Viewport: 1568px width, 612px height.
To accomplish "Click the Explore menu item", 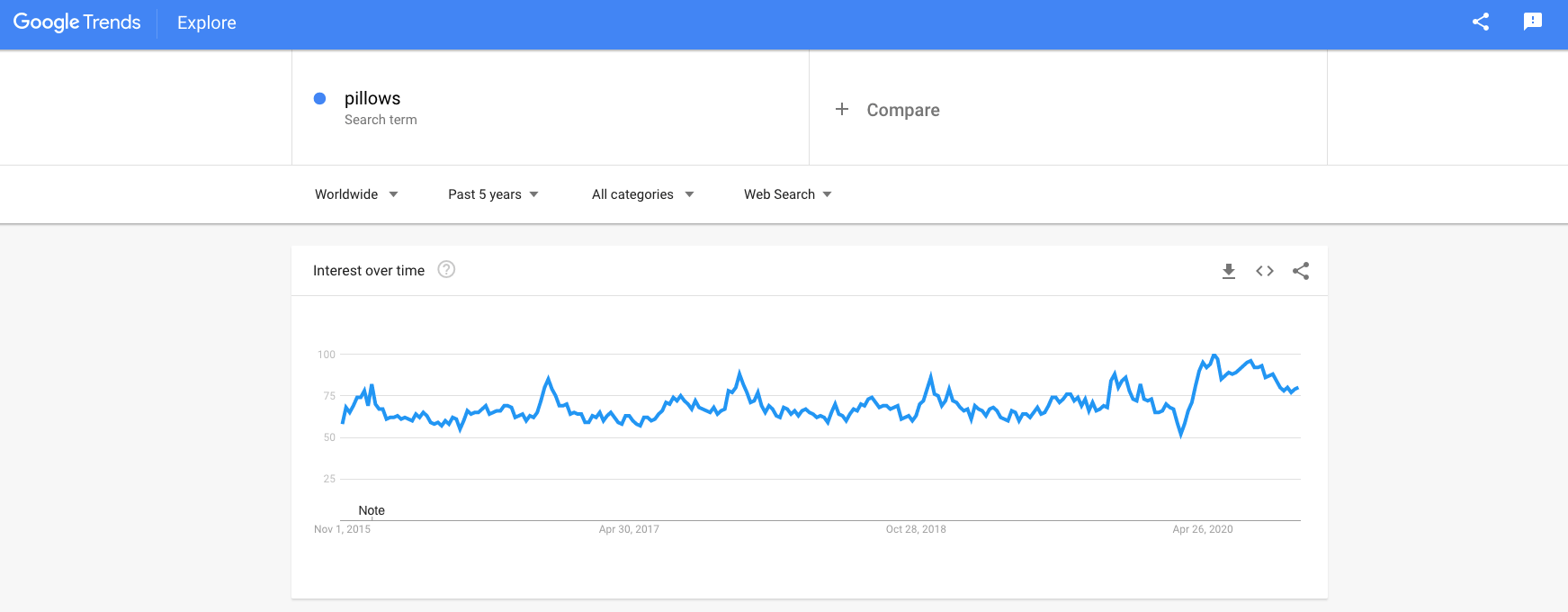I will click(206, 22).
